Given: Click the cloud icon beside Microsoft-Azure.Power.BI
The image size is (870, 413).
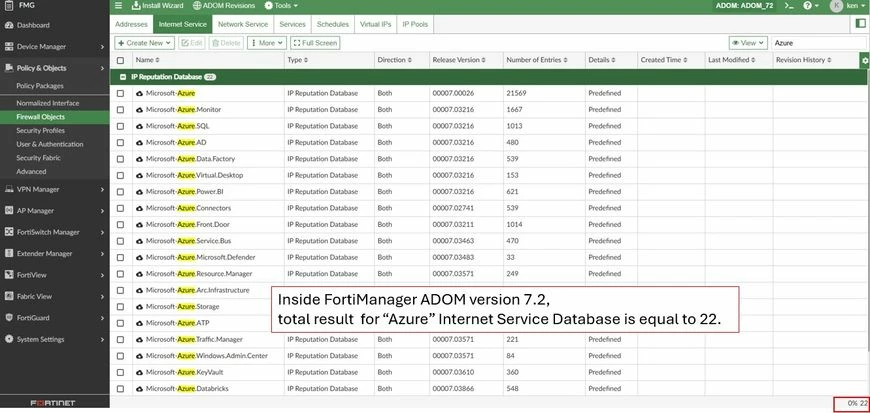Looking at the screenshot, I should tap(139, 192).
